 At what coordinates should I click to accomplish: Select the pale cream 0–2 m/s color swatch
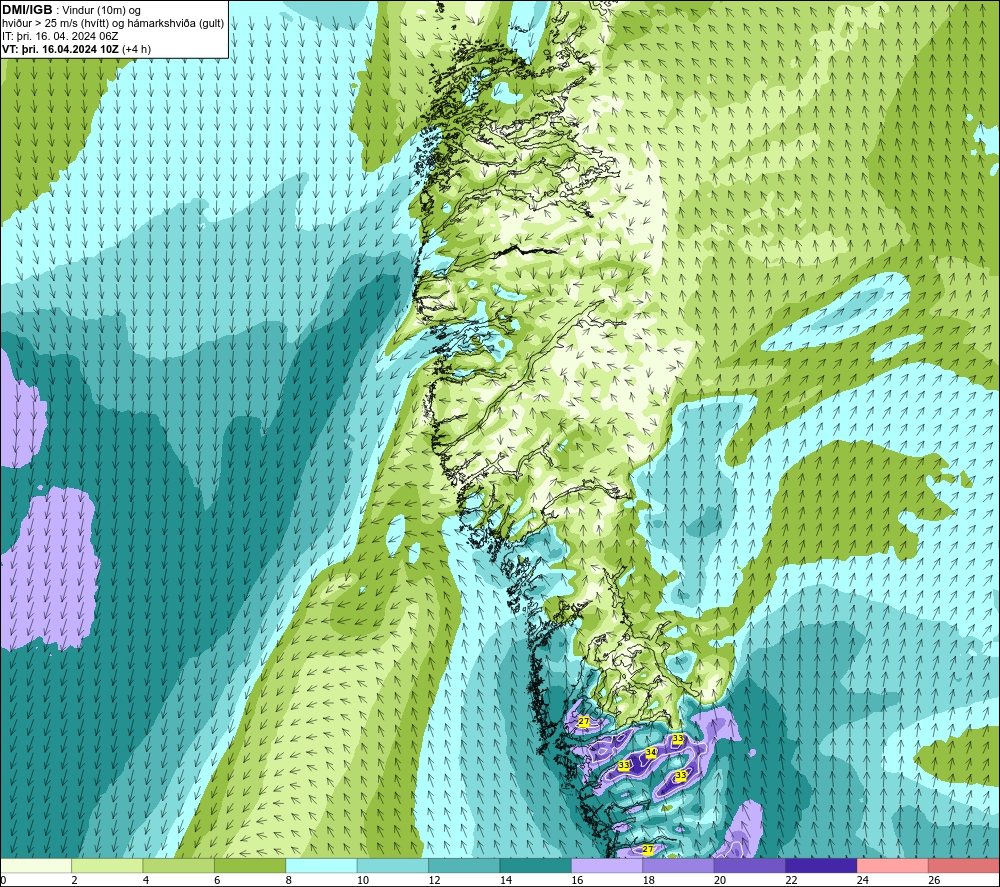click(x=36, y=865)
